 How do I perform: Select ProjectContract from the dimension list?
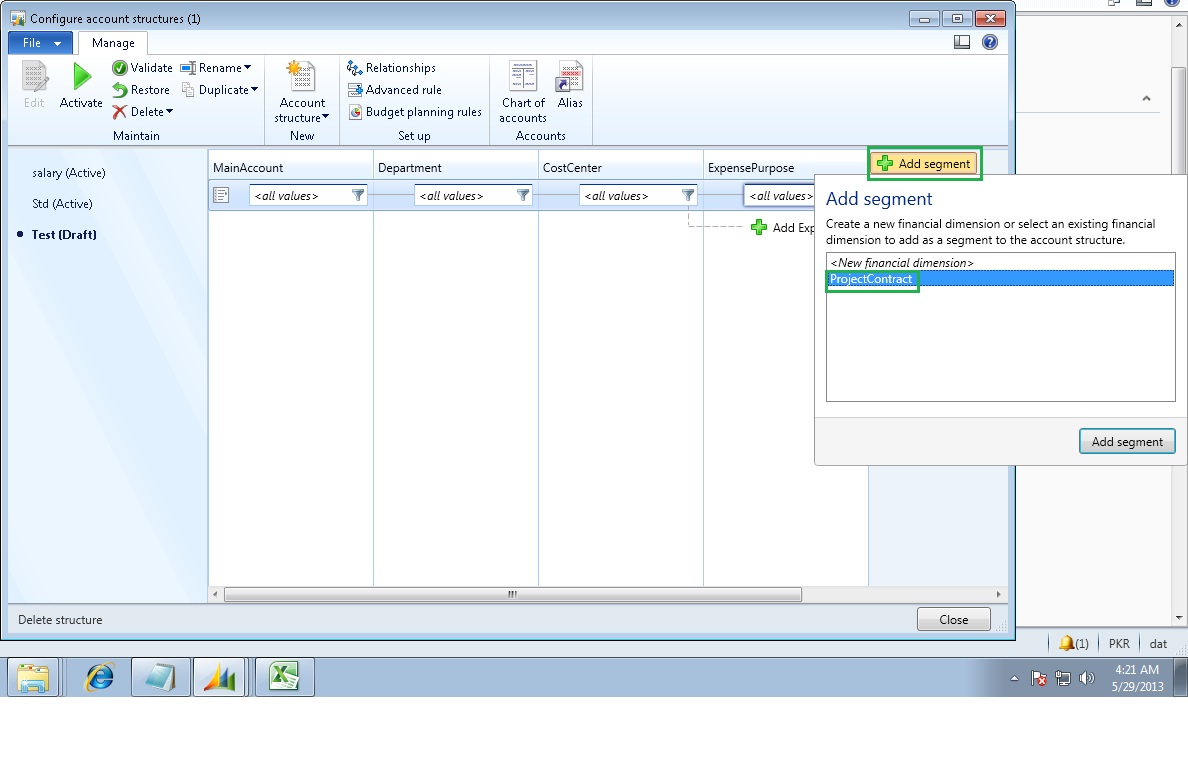pyautogui.click(x=871, y=280)
